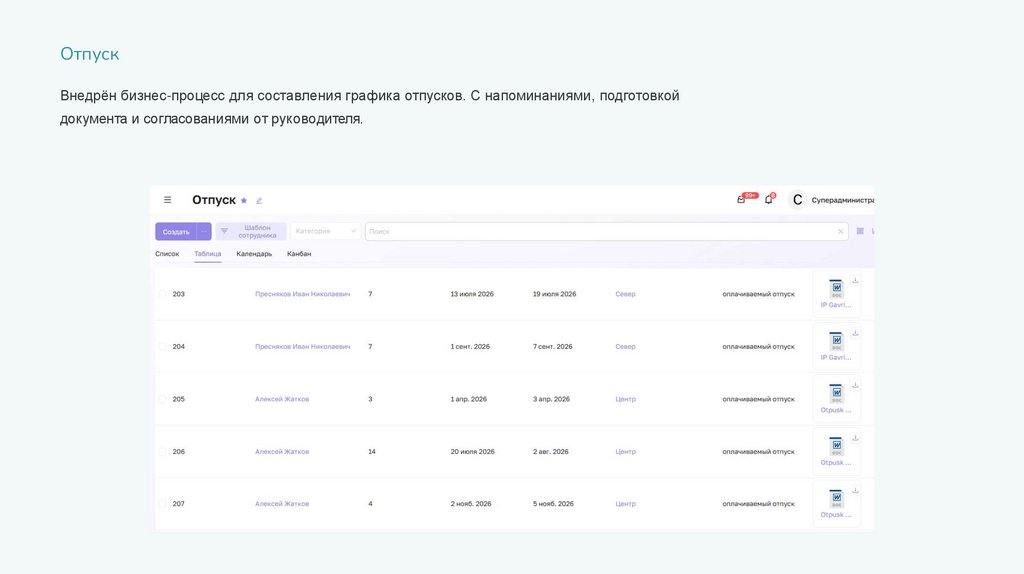Click the grid view icon right of search
Image resolution: width=1024 pixels, height=574 pixels.
[x=860, y=231]
